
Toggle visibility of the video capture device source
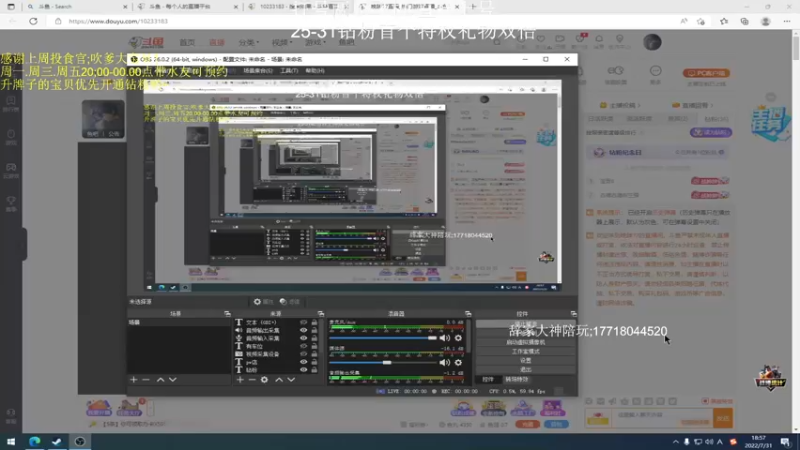304,354
